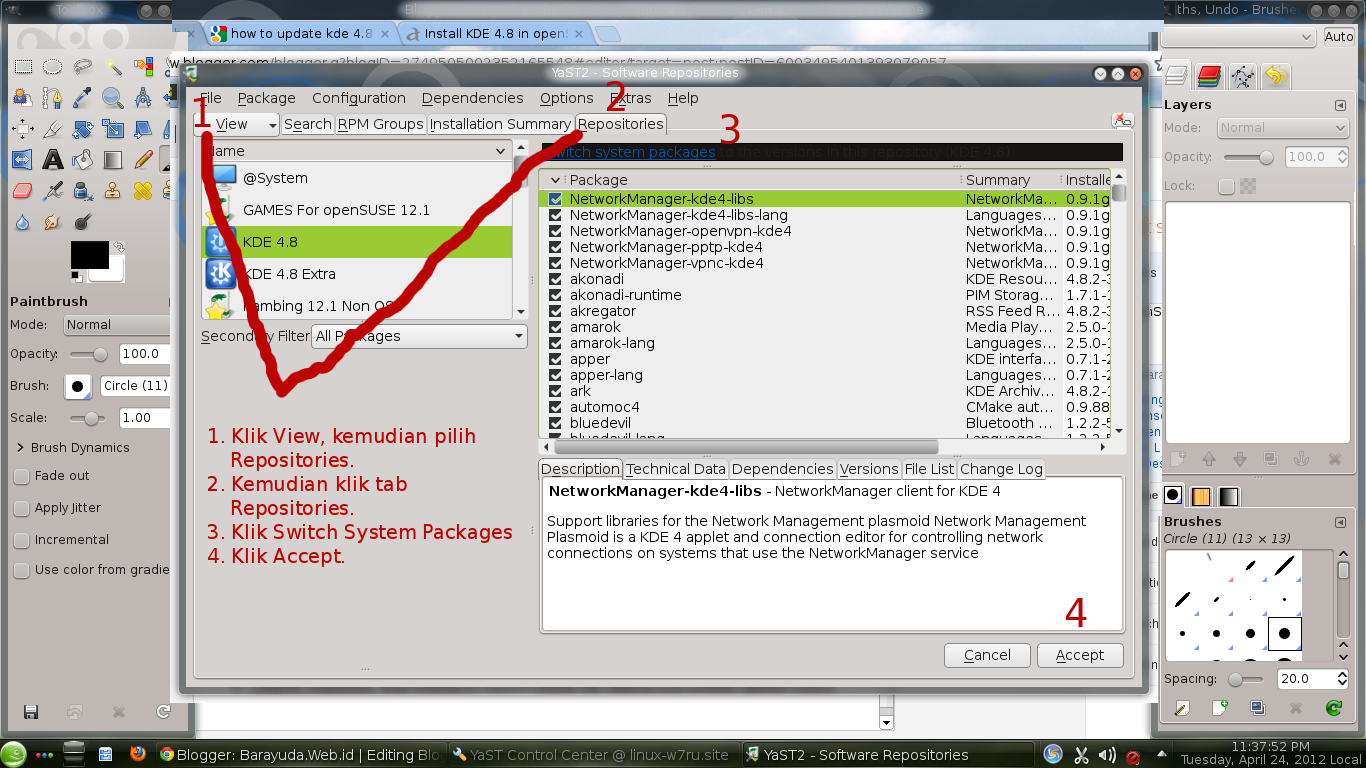This screenshot has height=768, width=1366.
Task: Pick the Flip tool in toolbox
Action: [23, 160]
